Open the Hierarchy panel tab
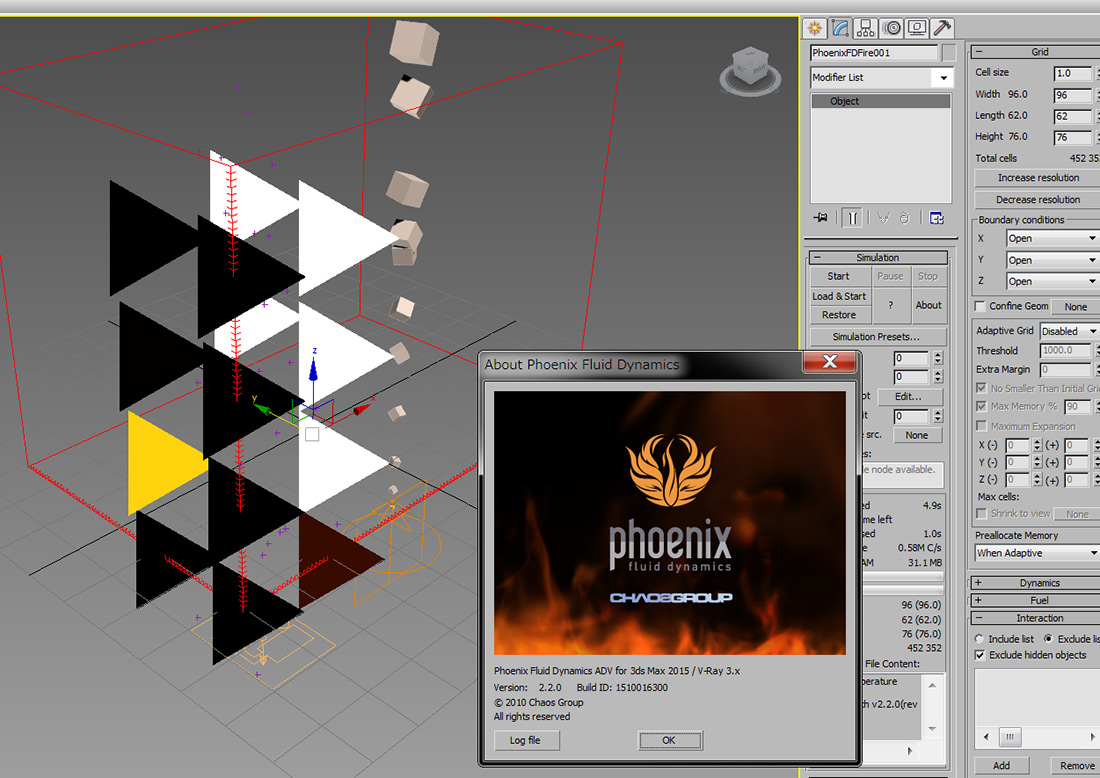1100x778 pixels. coord(866,28)
